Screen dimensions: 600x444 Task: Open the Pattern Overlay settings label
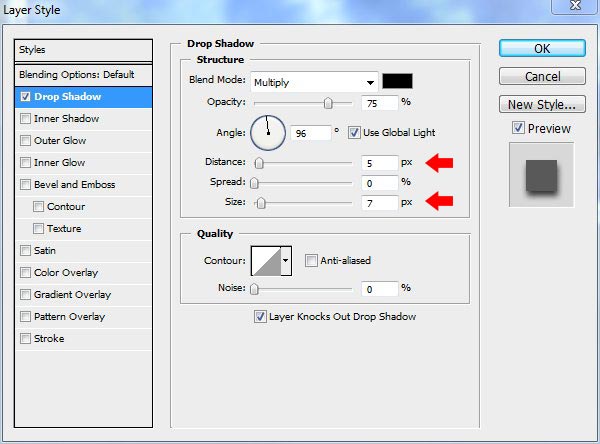point(69,317)
